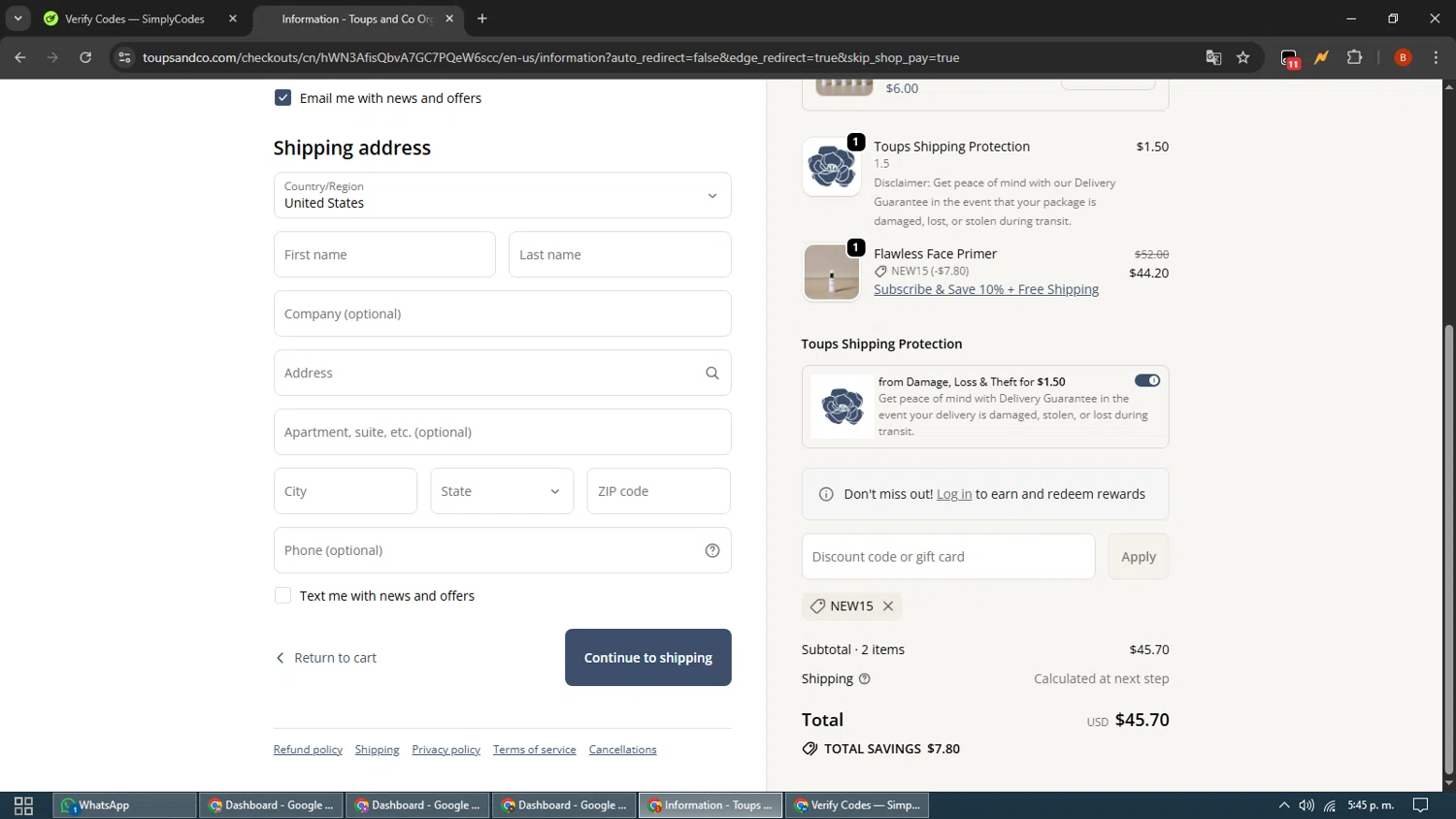This screenshot has width=1456, height=819.
Task: Click the page vertical scrollbar thumb
Action: point(1449,548)
